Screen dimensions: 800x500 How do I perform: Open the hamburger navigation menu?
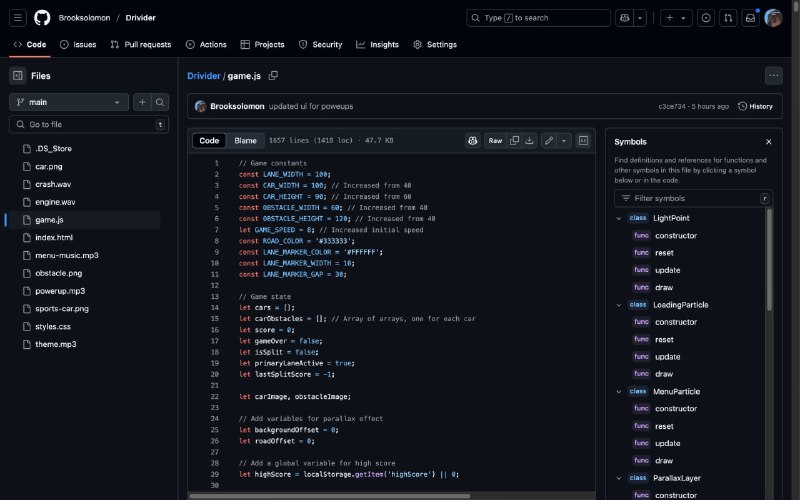17,18
